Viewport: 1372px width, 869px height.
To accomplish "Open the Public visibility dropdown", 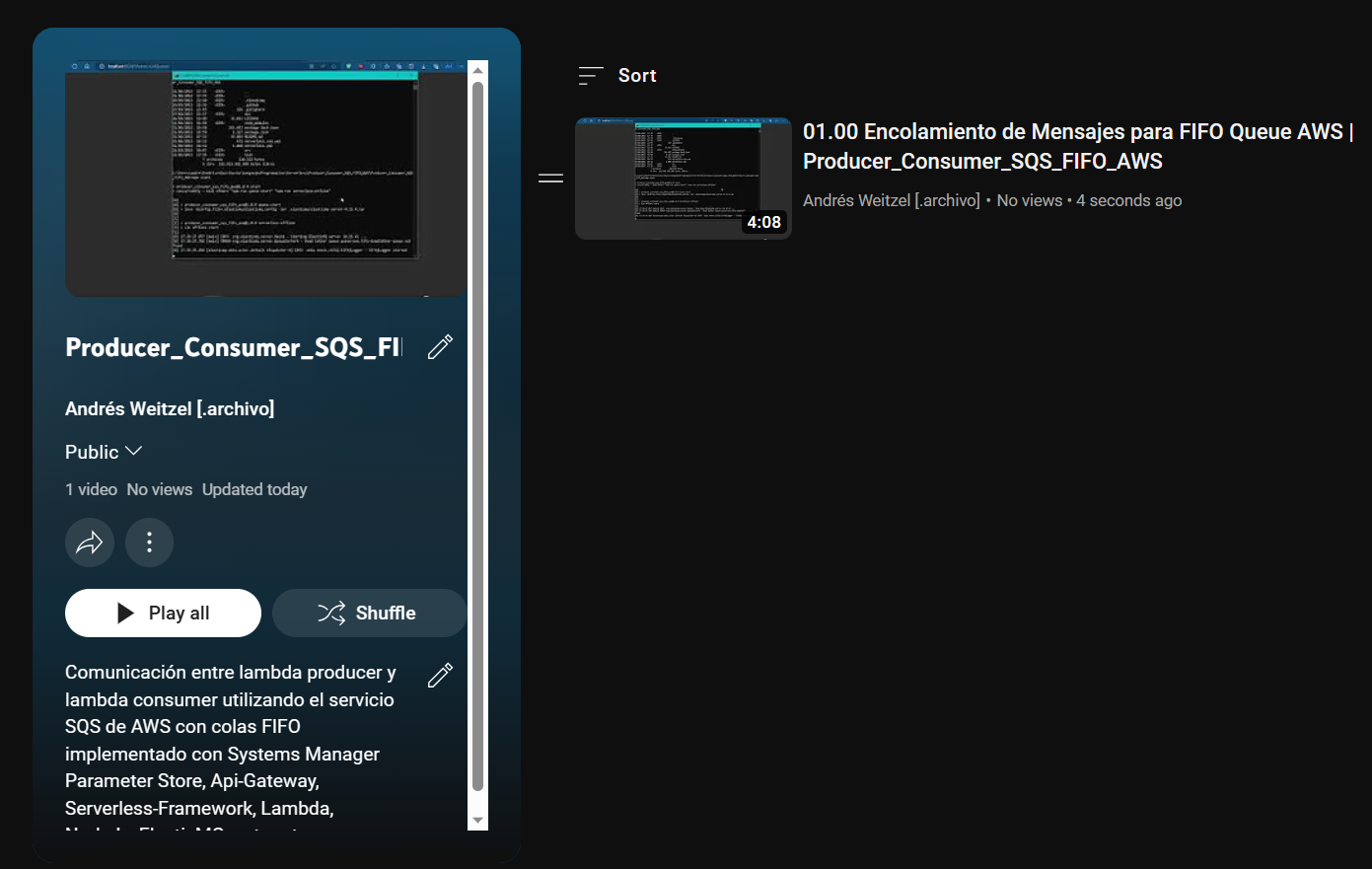I will pyautogui.click(x=104, y=452).
